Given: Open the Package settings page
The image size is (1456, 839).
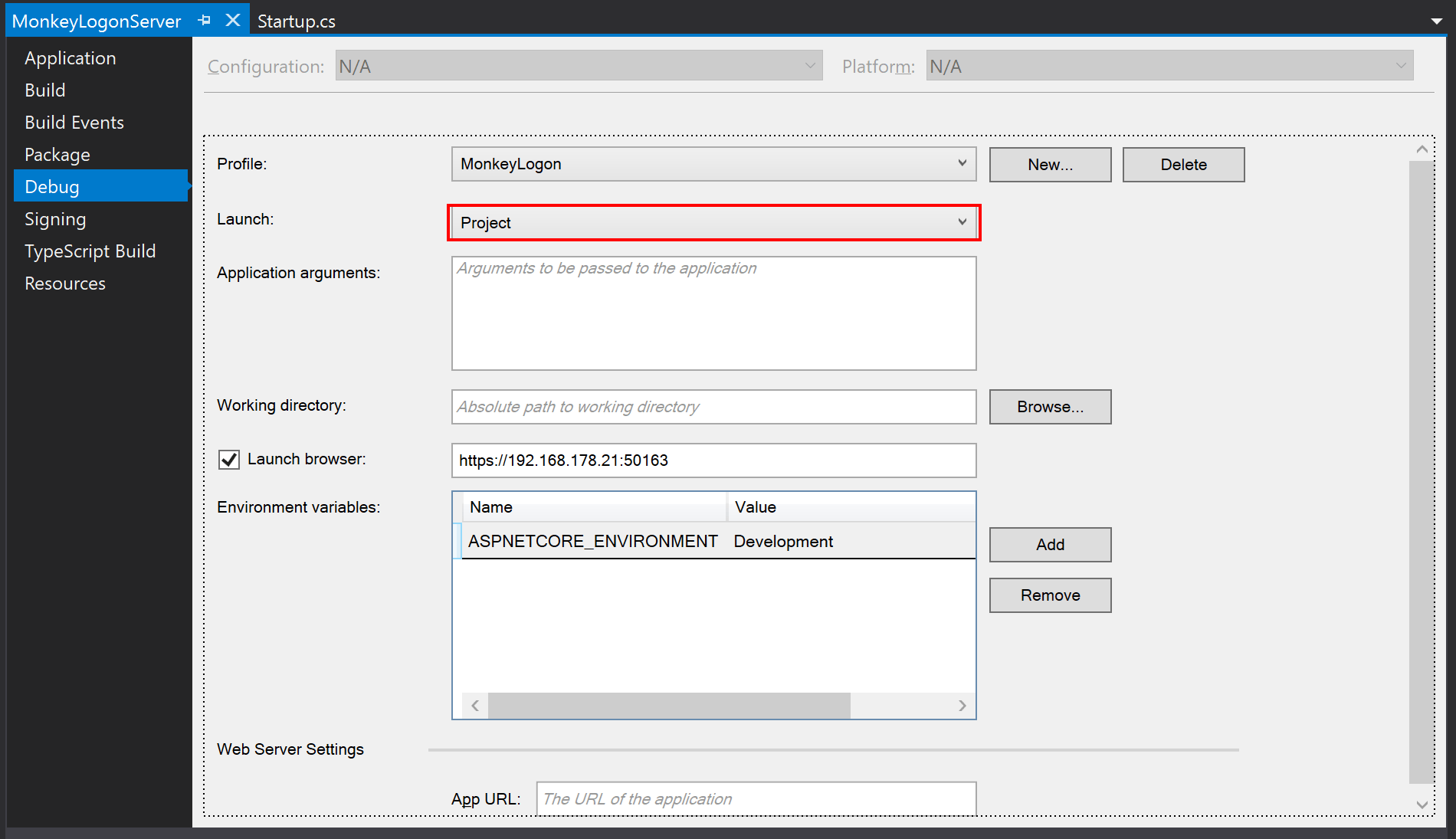Looking at the screenshot, I should tap(57, 155).
